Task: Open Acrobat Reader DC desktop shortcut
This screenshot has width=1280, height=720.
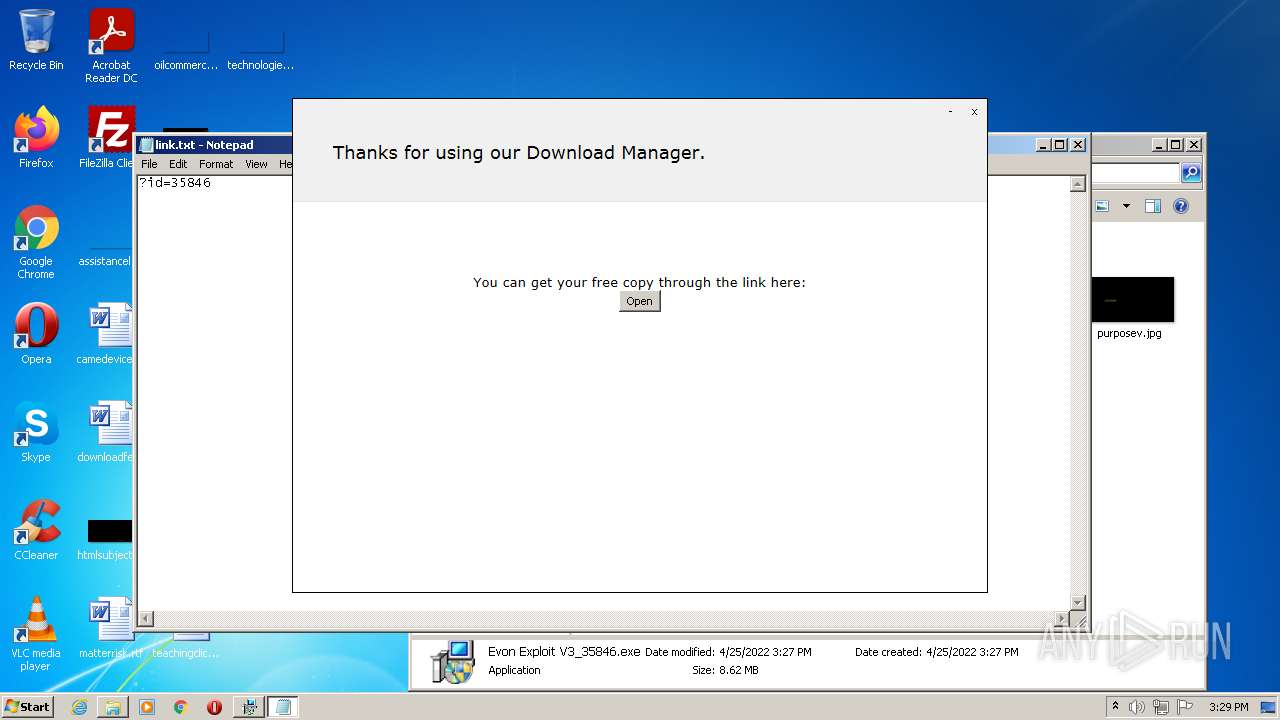Action: pos(111,46)
